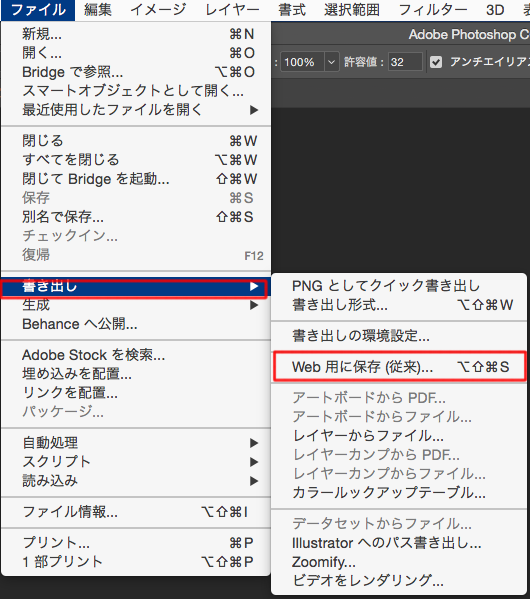Choose Web 用に保存 (従来)...
The width and height of the screenshot is (530, 599).
tap(399, 367)
